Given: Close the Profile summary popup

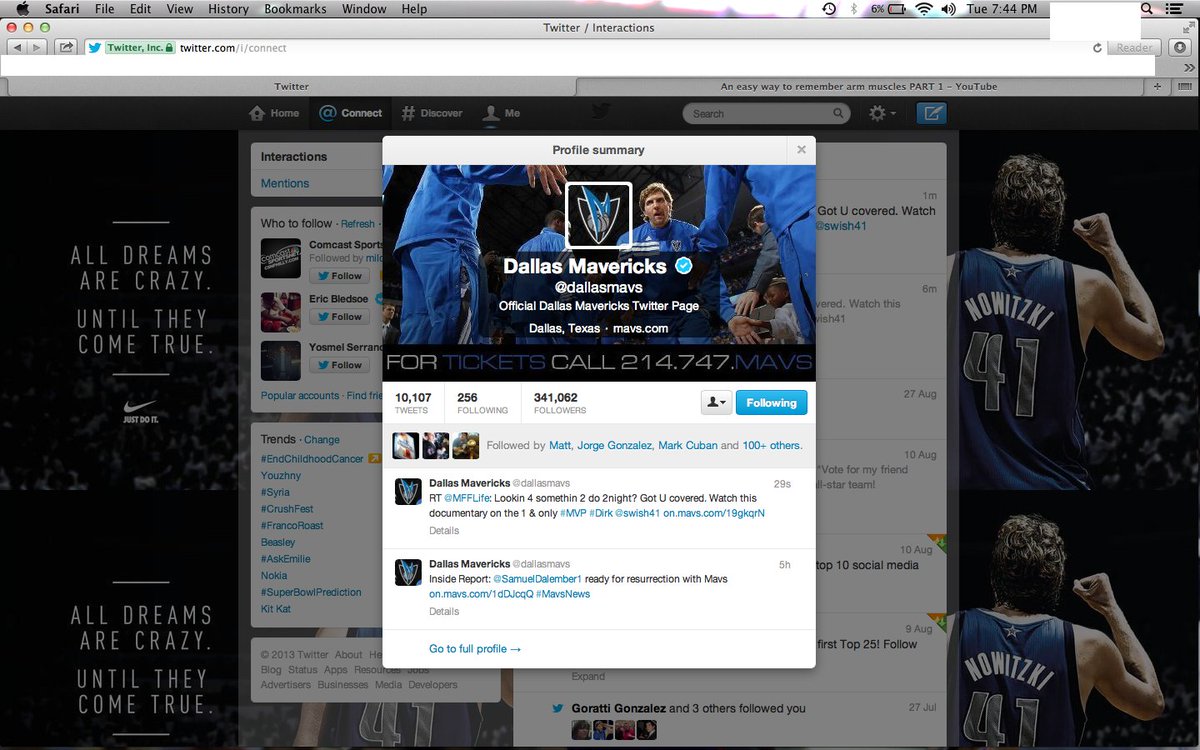Looking at the screenshot, I should (801, 150).
